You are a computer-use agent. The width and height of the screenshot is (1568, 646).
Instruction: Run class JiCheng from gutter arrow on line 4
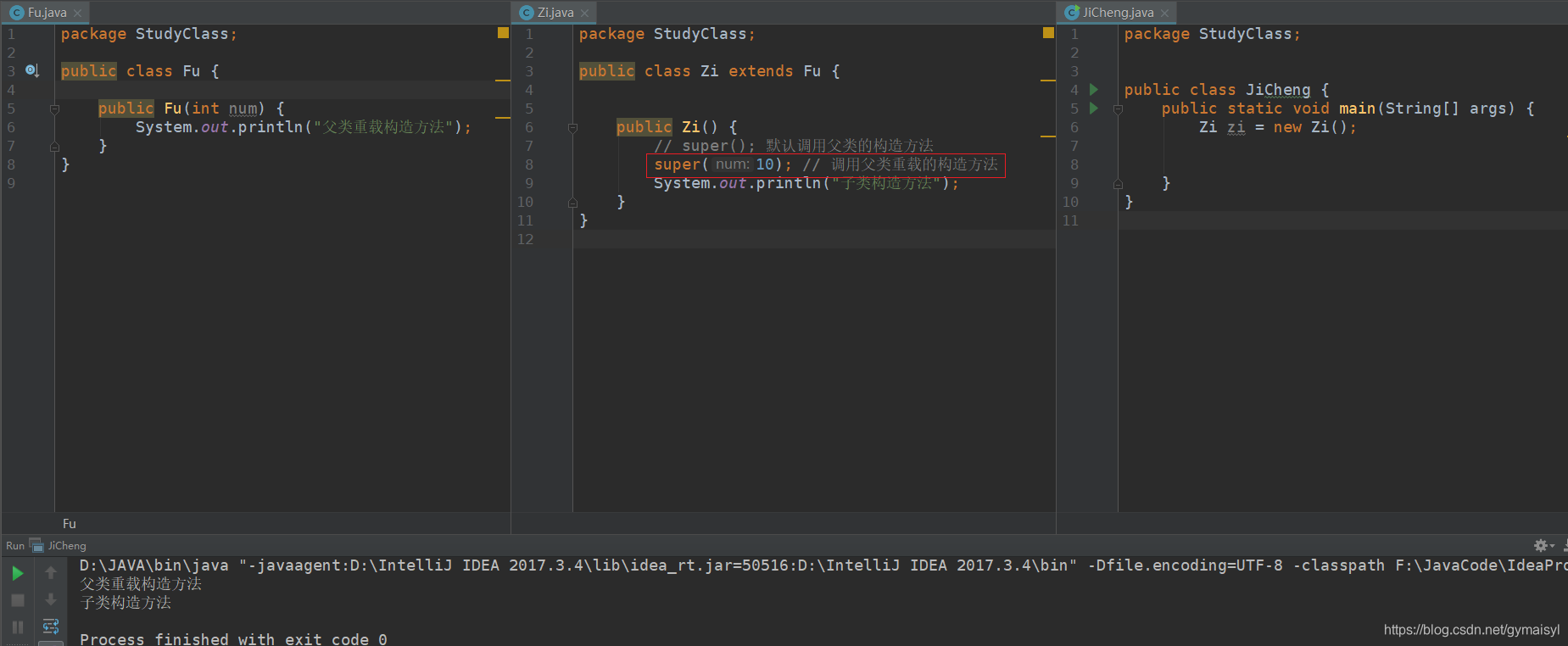(x=1094, y=89)
